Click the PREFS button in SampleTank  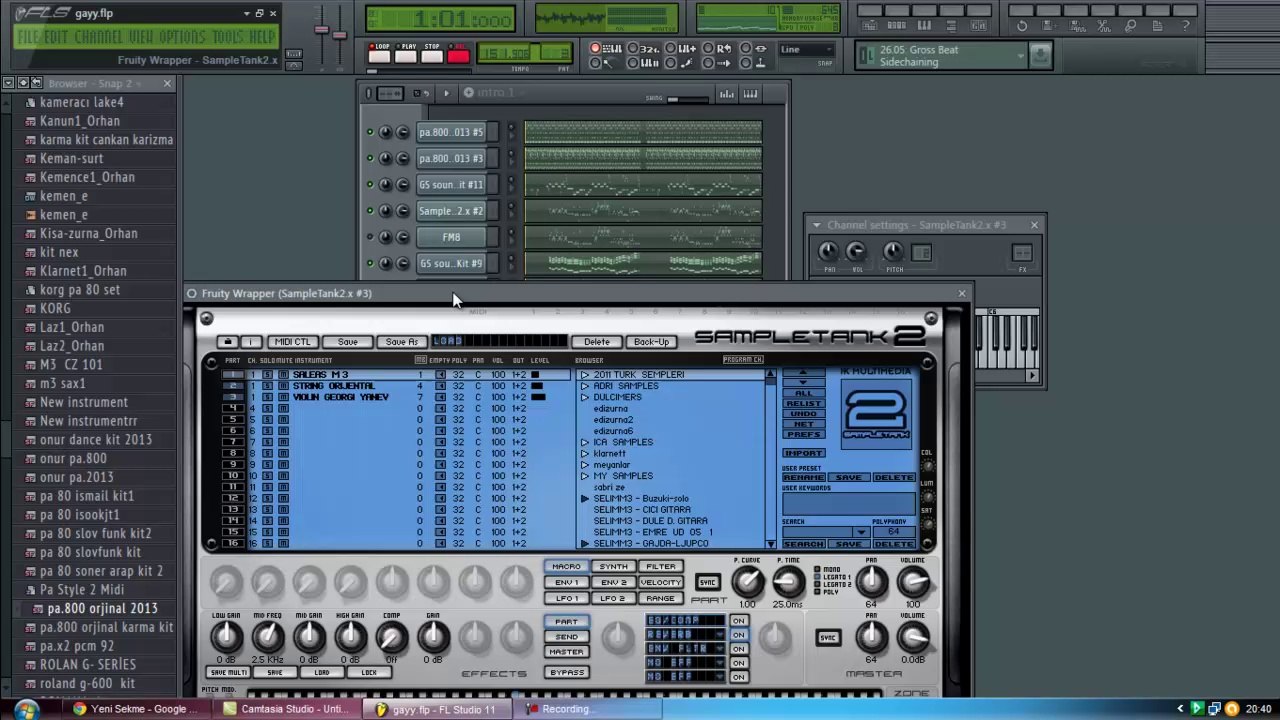803,435
